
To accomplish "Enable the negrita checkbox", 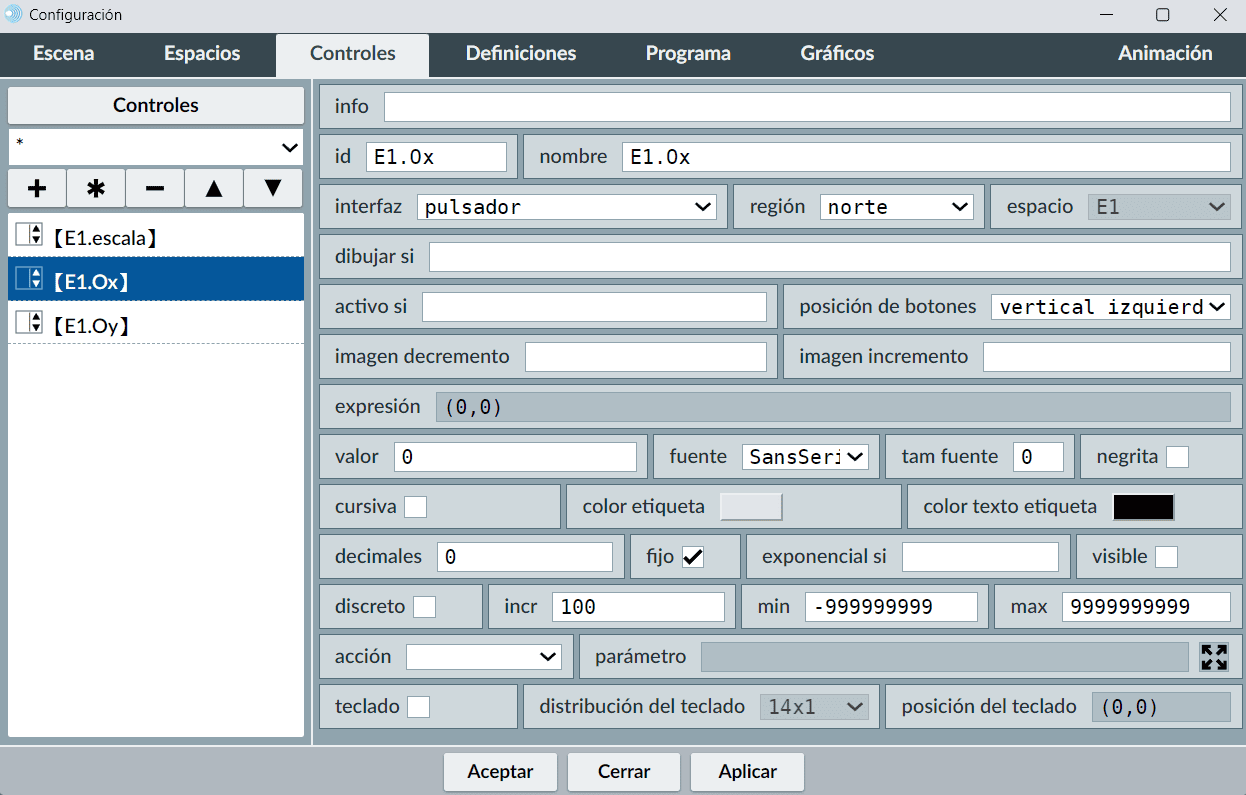I will 1177,457.
